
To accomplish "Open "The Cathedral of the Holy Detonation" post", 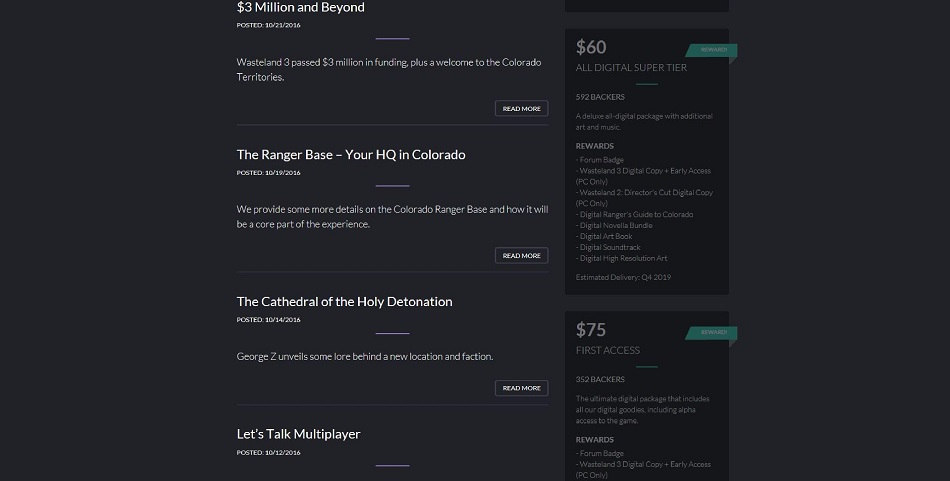I will point(344,302).
